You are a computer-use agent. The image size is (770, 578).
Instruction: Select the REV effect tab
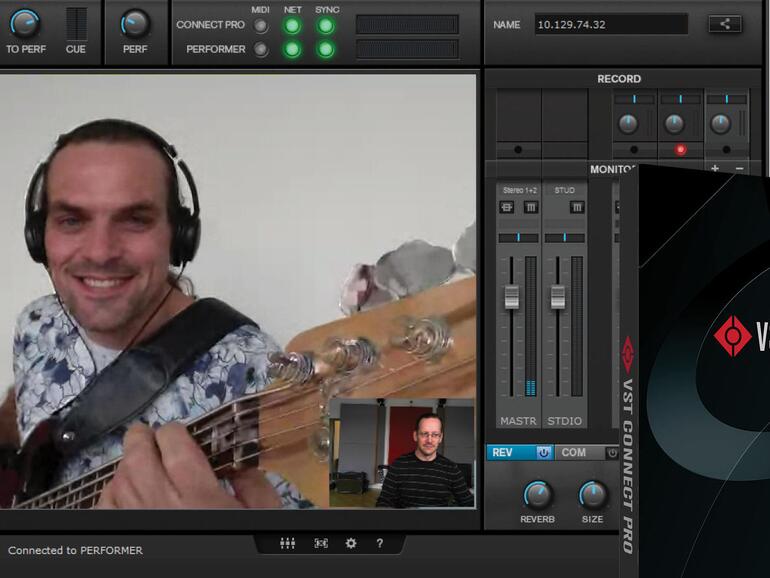click(508, 453)
